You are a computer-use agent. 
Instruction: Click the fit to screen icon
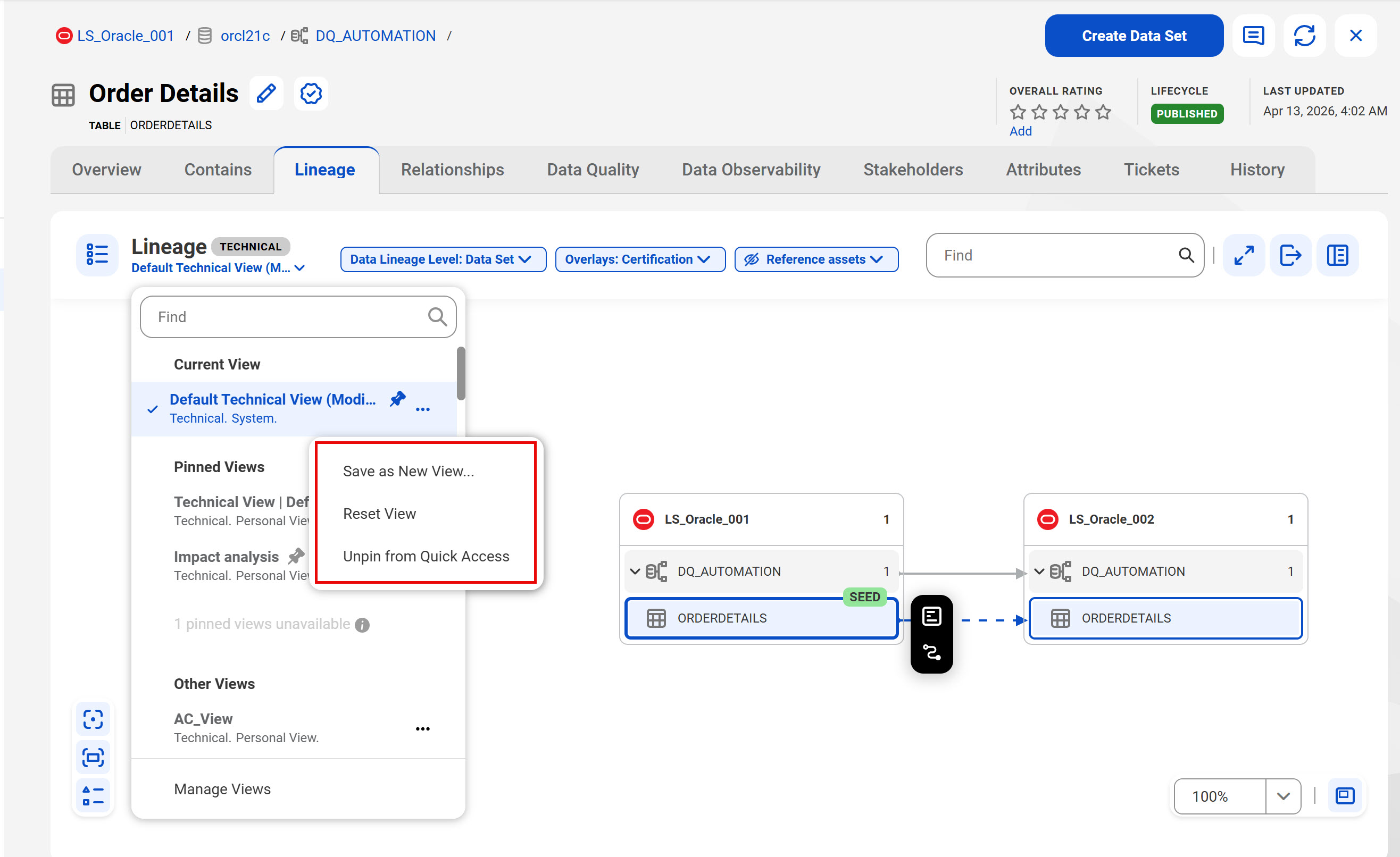(x=93, y=757)
